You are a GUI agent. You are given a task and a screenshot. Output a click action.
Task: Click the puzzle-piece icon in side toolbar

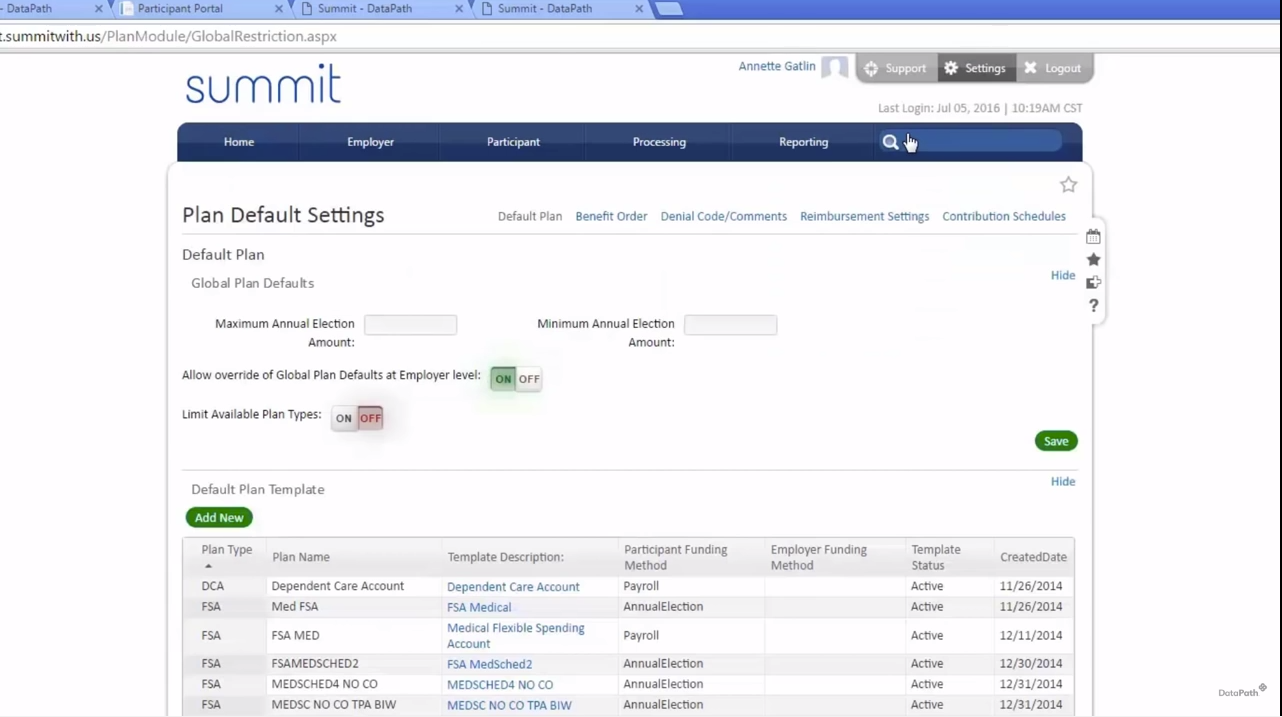tap(1093, 283)
